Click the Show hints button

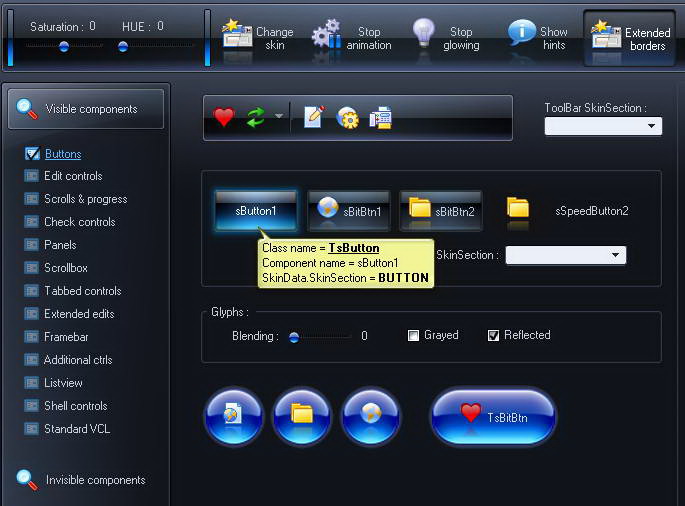pos(538,38)
